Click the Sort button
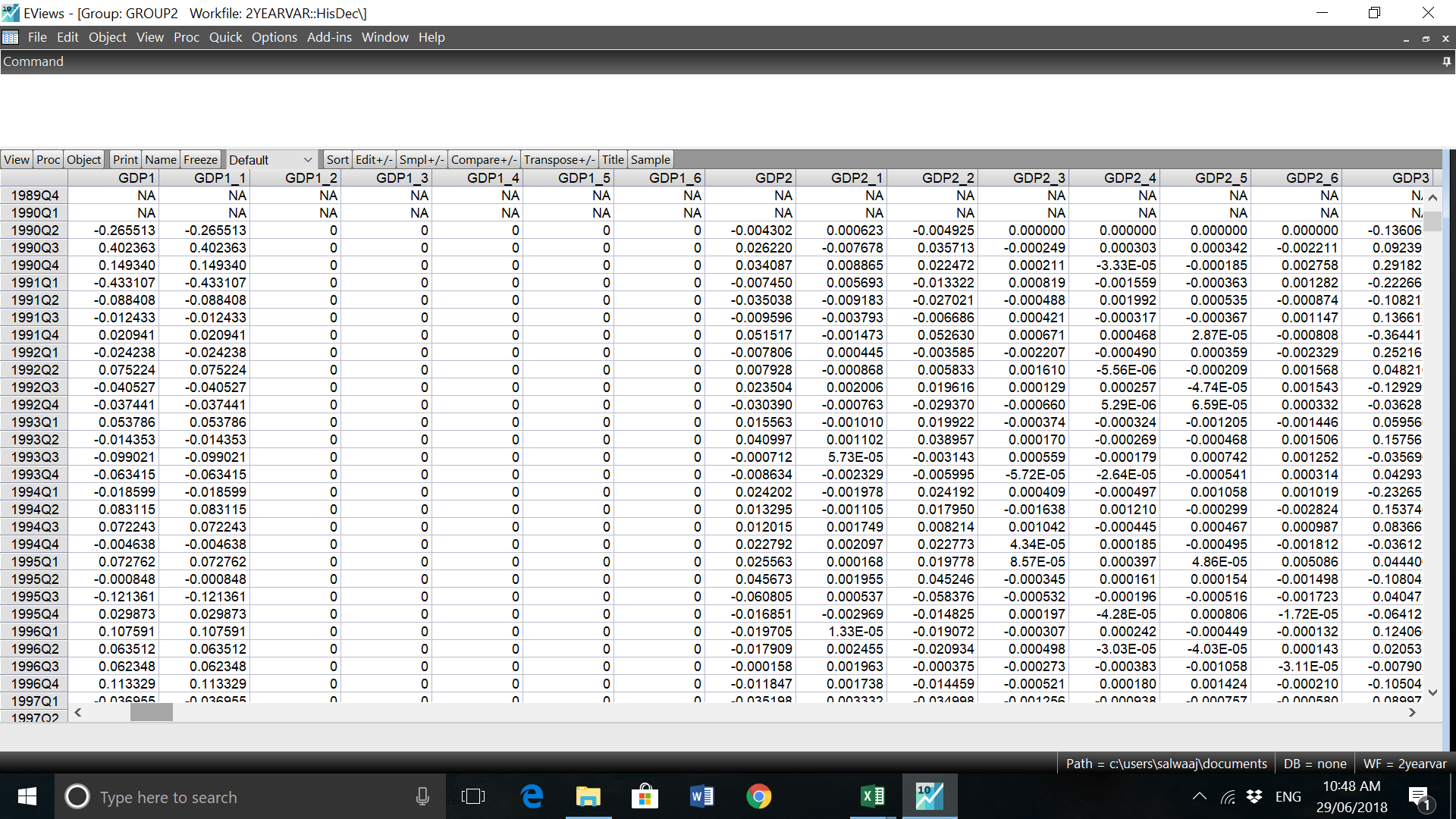This screenshot has height=819, width=1456. tap(337, 159)
